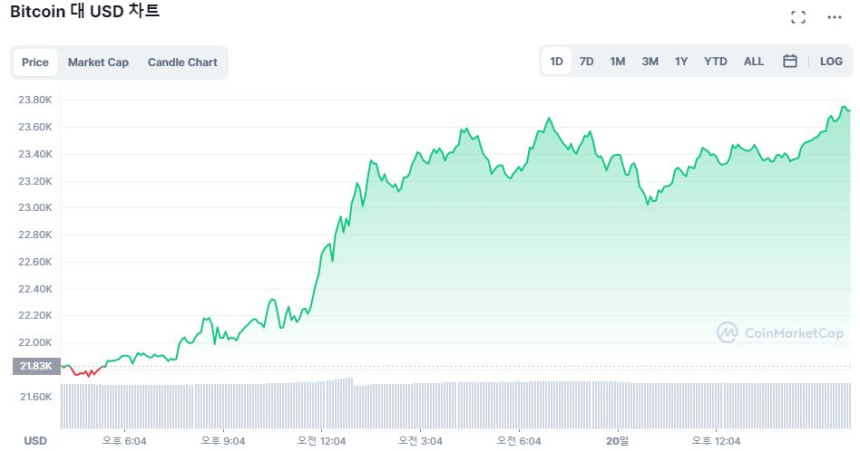
Task: Select the 1M time range
Action: pyautogui.click(x=618, y=61)
